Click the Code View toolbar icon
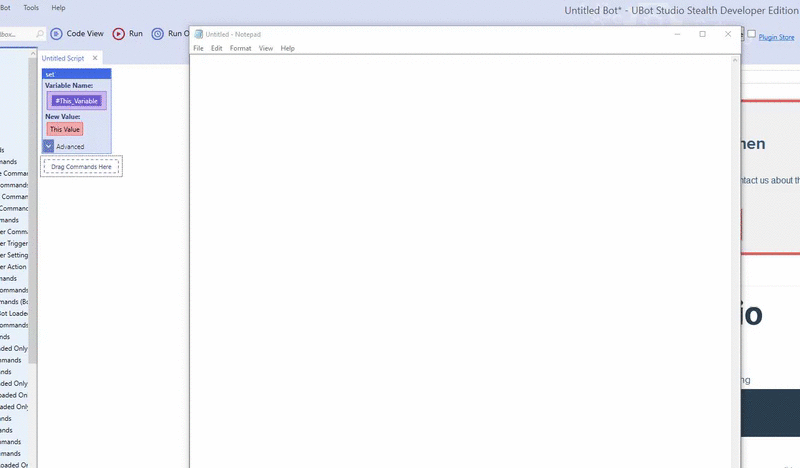 click(x=57, y=34)
